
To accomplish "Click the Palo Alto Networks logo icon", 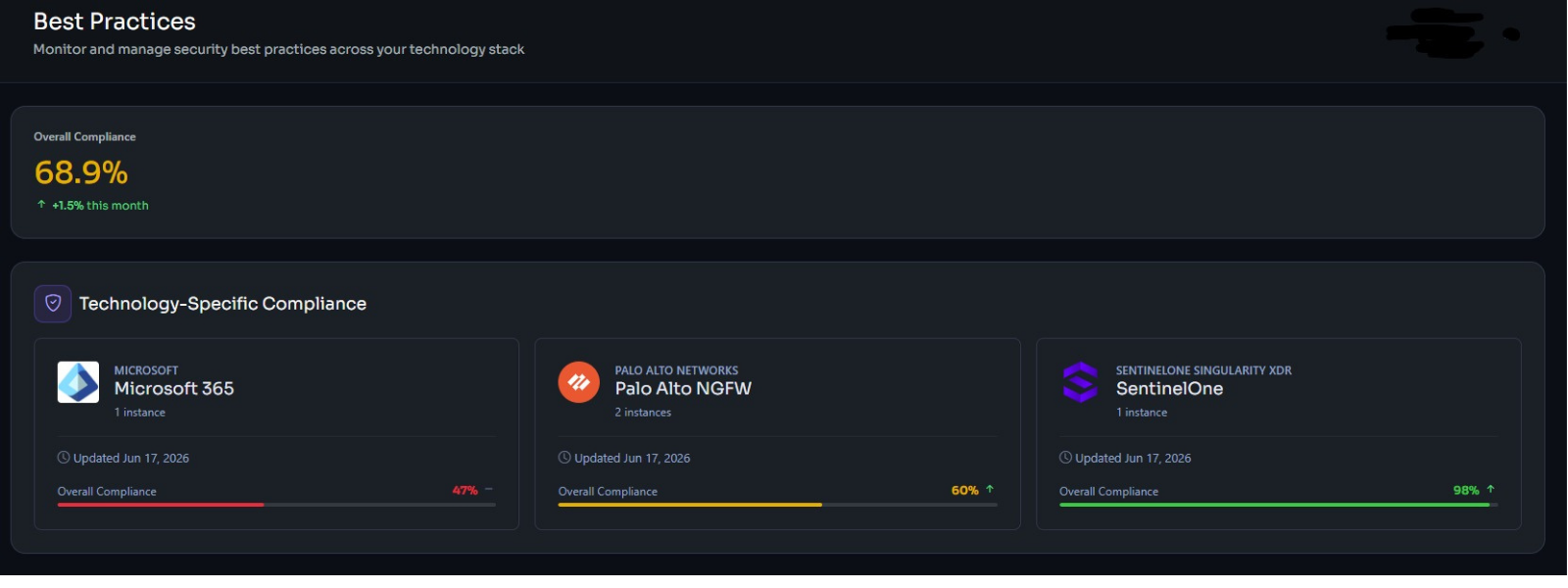I will click(578, 382).
